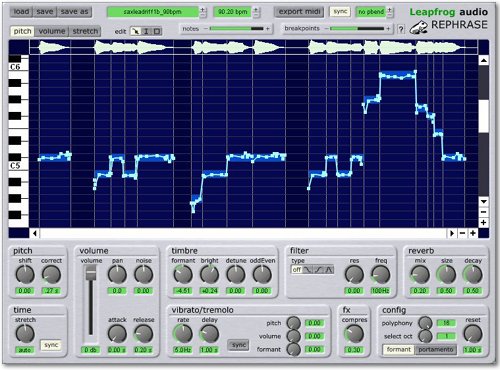The height and width of the screenshot is (370, 500).
Task: Switch to the pitch view tab
Action: click(22, 31)
